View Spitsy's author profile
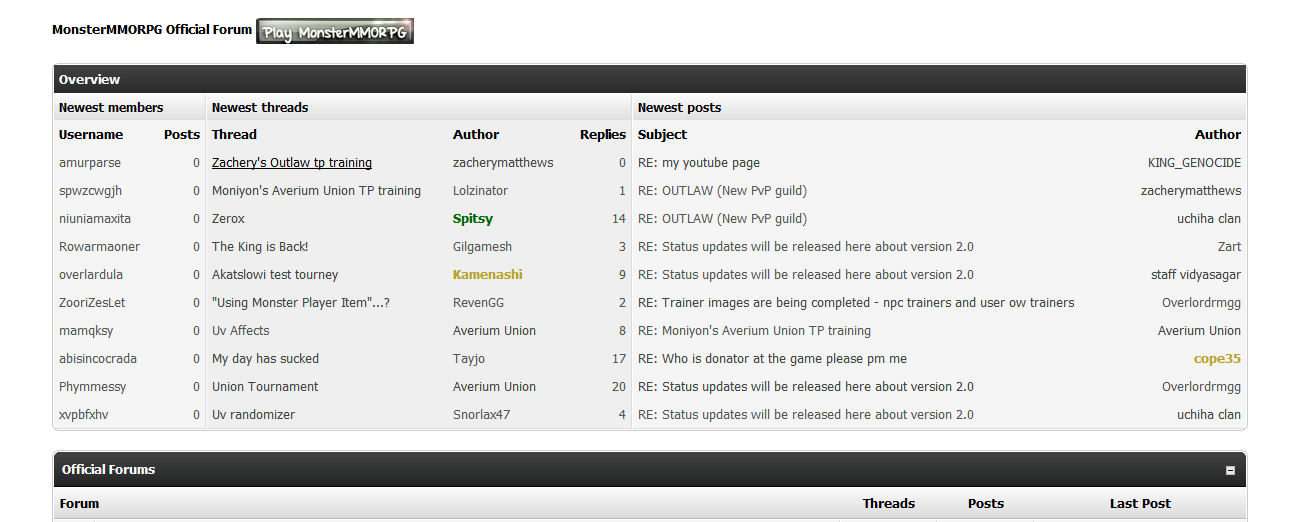Viewport: 1289px width, 522px height. pos(472,219)
